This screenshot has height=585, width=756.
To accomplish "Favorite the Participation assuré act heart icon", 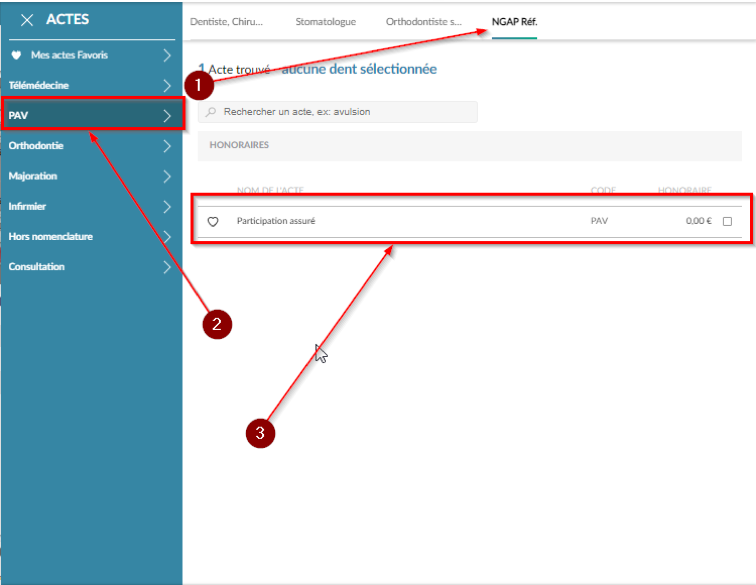I will click(x=212, y=222).
